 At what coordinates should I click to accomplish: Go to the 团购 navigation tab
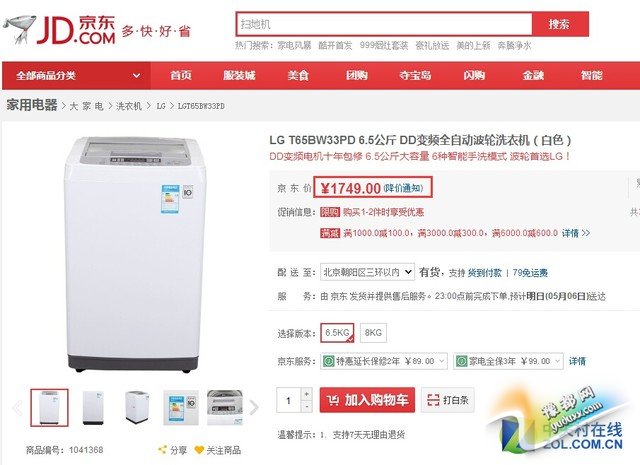[x=357, y=76]
